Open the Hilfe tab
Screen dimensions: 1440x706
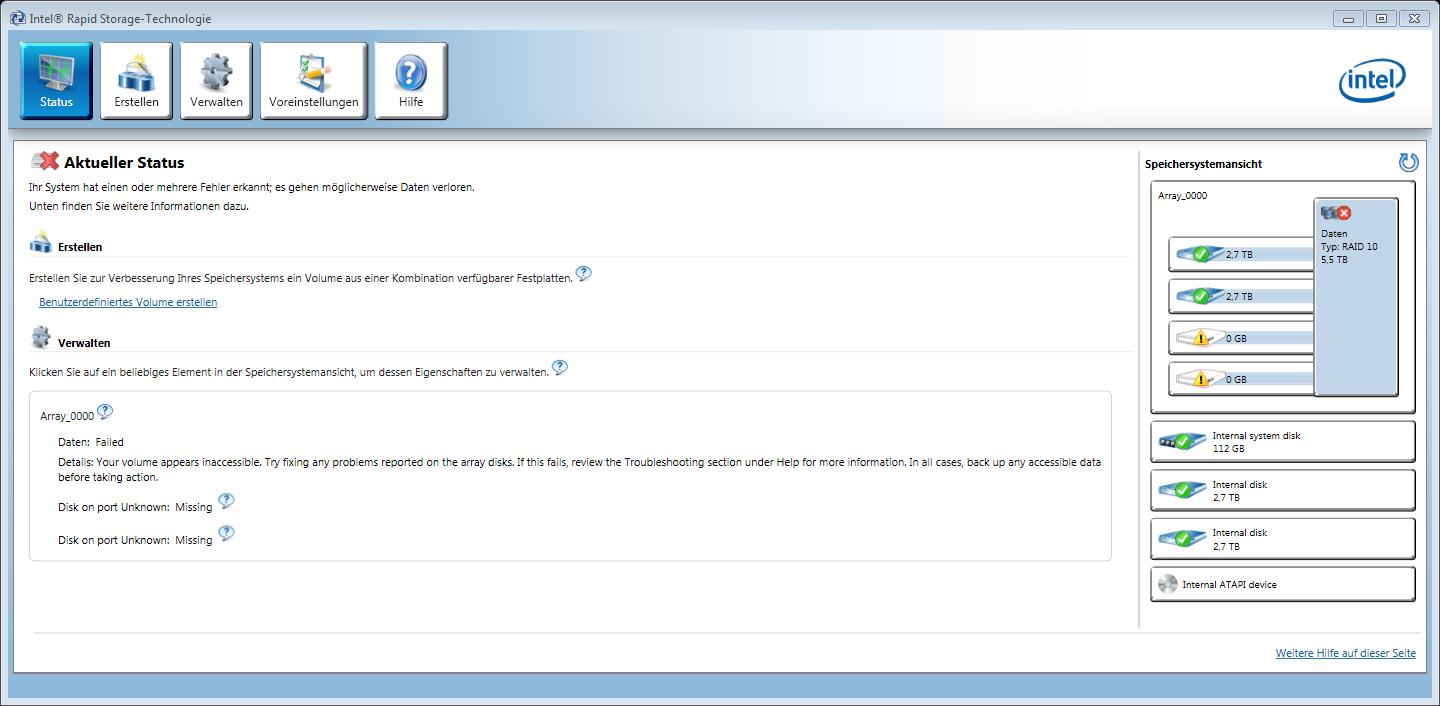coord(411,80)
